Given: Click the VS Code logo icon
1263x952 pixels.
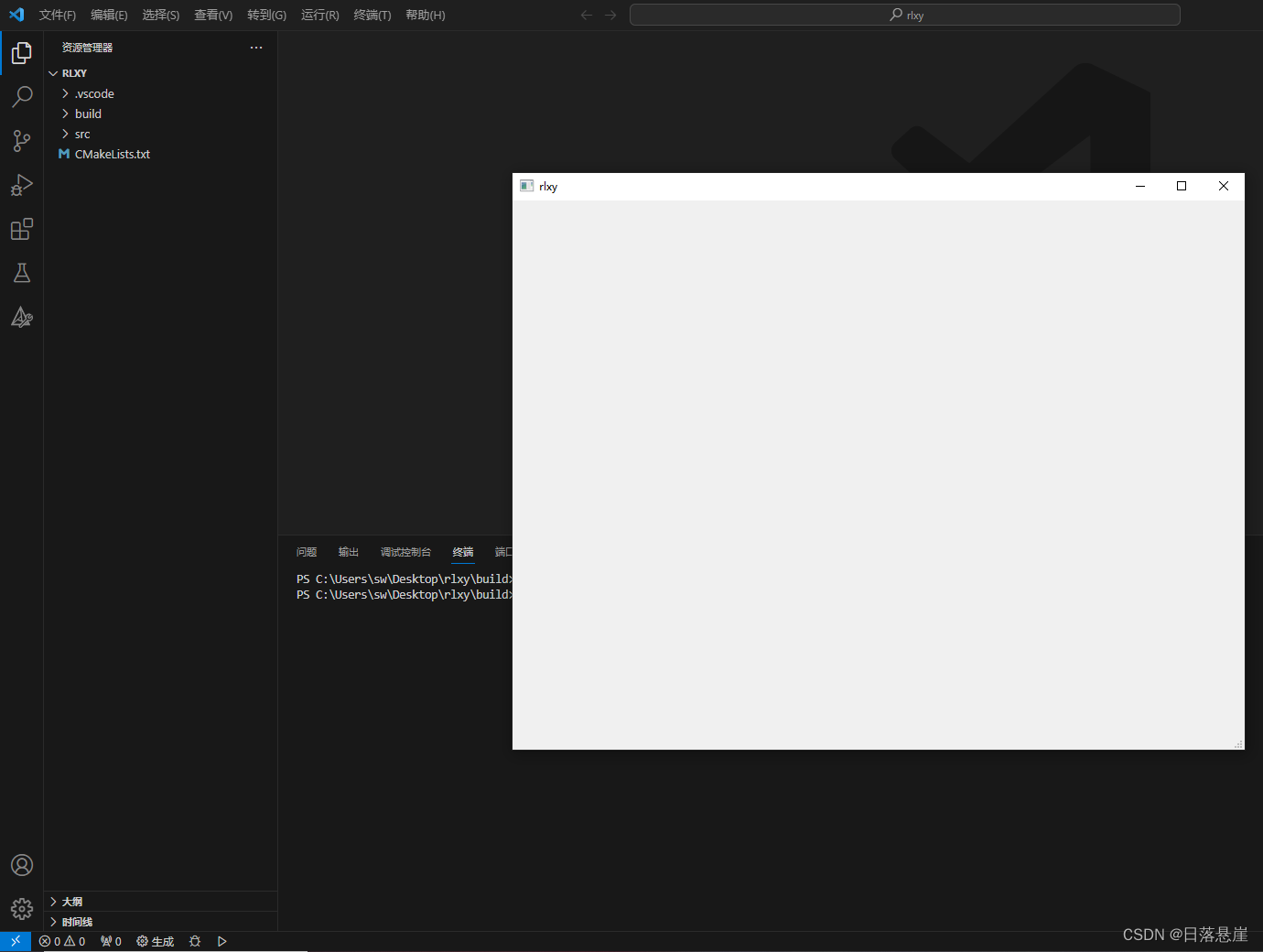Looking at the screenshot, I should 16,15.
